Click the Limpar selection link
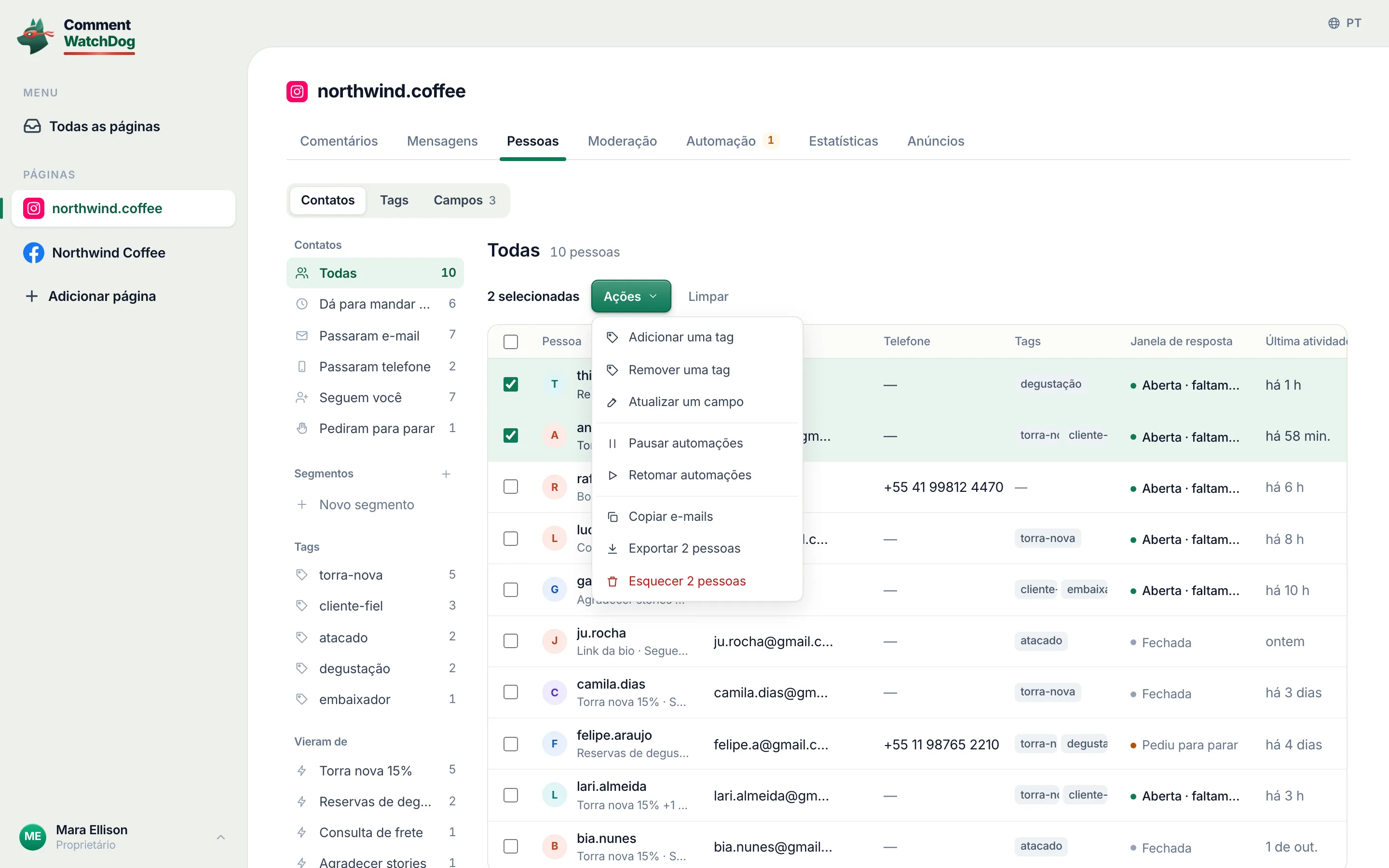1389x868 pixels. tap(708, 297)
